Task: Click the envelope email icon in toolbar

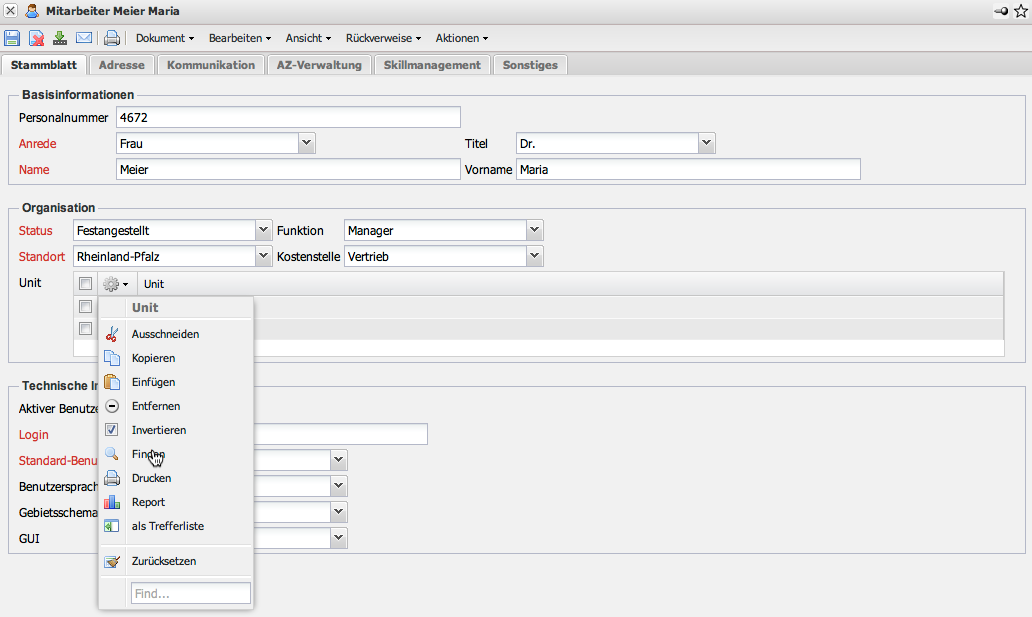Action: click(x=84, y=38)
